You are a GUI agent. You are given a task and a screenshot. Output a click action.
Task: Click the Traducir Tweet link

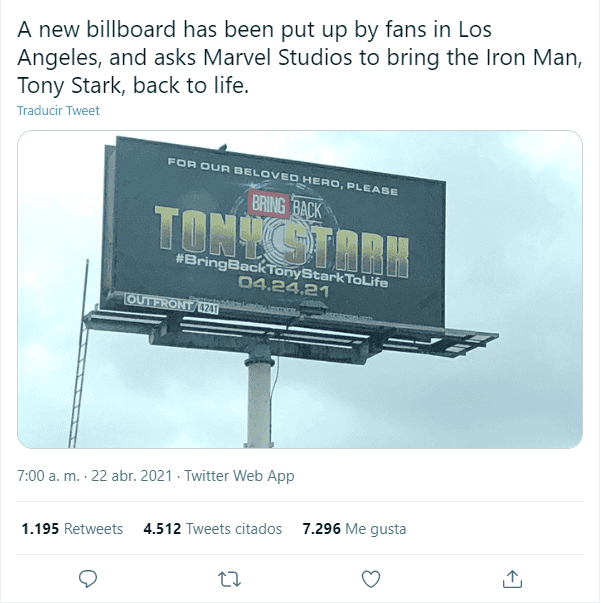click(x=58, y=110)
